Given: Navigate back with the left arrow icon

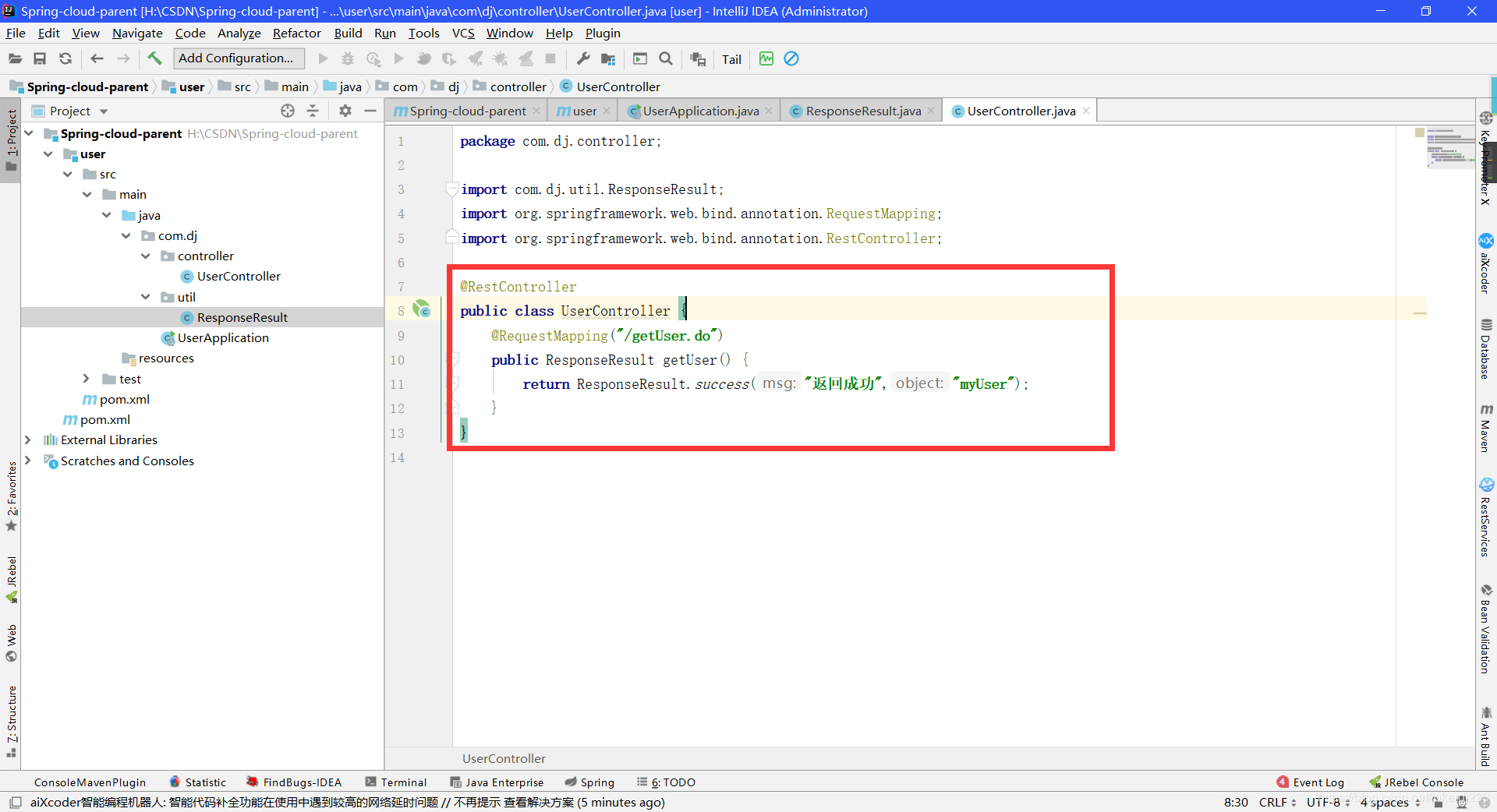Looking at the screenshot, I should click(x=97, y=58).
